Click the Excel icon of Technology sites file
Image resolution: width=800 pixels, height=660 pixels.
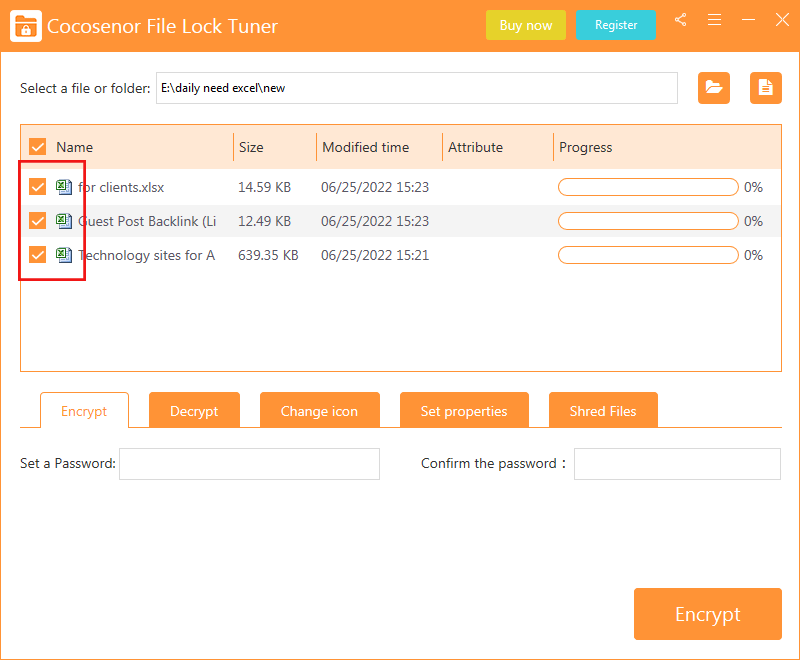pyautogui.click(x=64, y=255)
